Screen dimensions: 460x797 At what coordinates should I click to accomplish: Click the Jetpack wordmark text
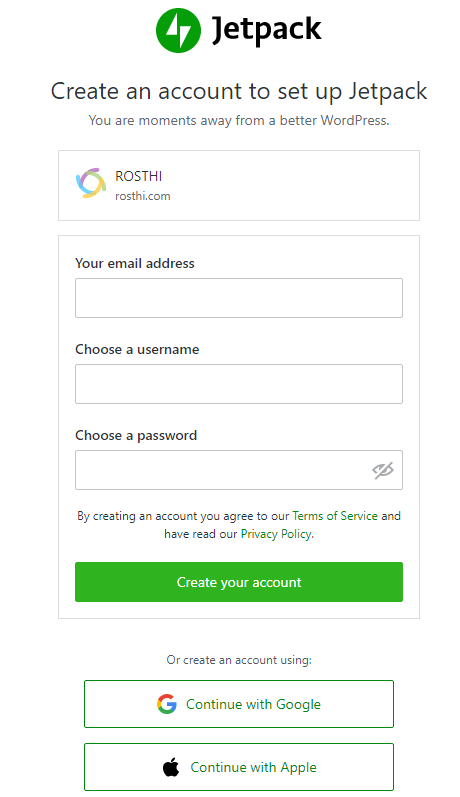click(266, 30)
